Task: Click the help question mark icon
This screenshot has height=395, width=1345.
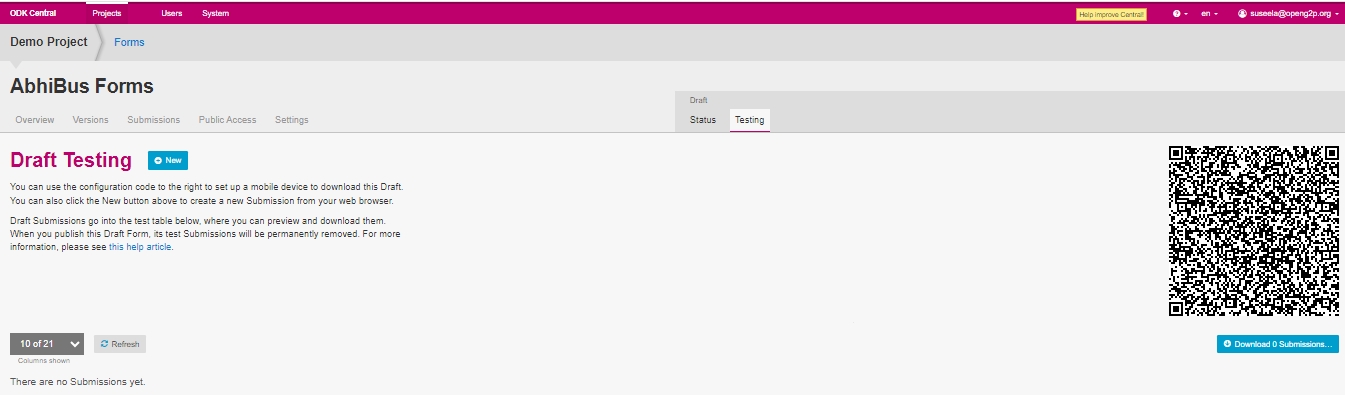Action: click(x=1176, y=14)
